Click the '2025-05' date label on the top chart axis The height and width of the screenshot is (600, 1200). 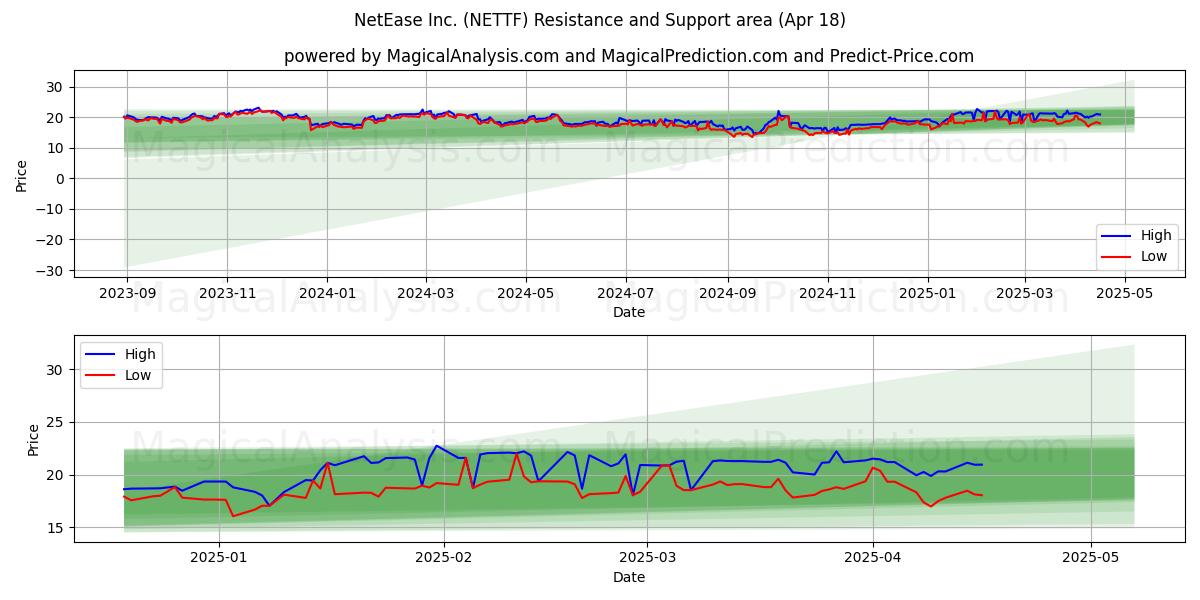(x=1125, y=293)
